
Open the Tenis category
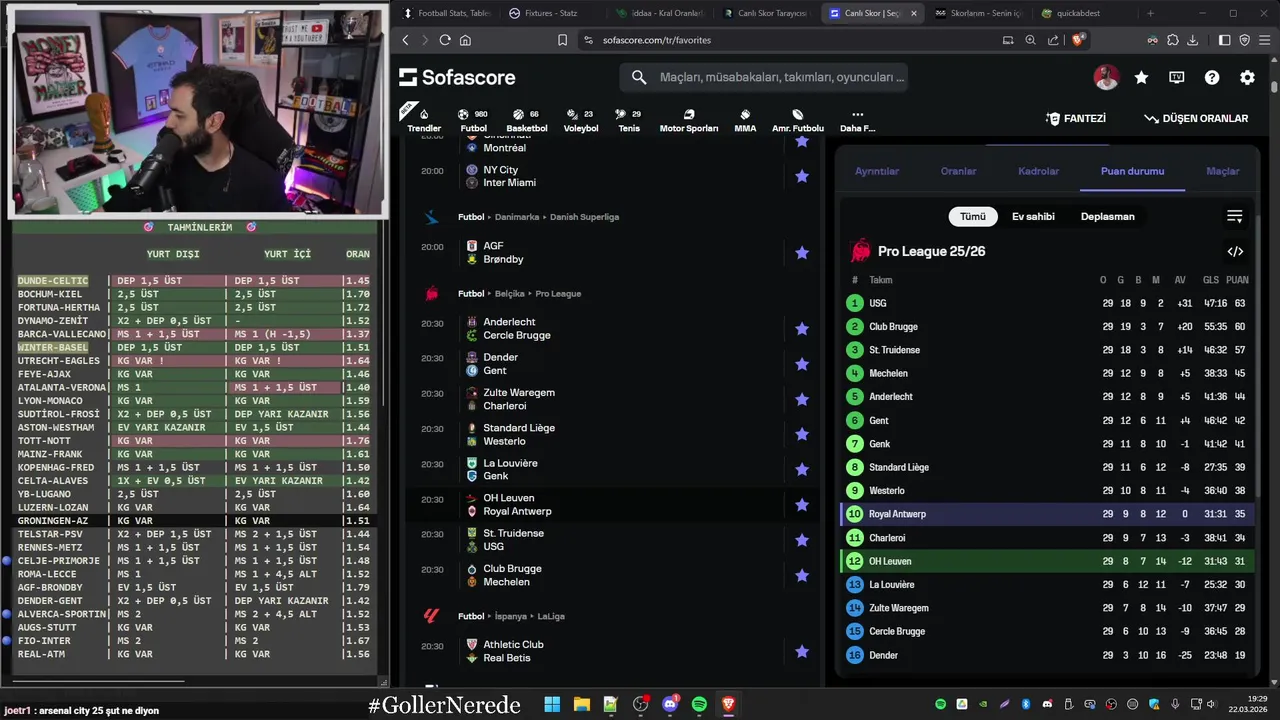[629, 120]
